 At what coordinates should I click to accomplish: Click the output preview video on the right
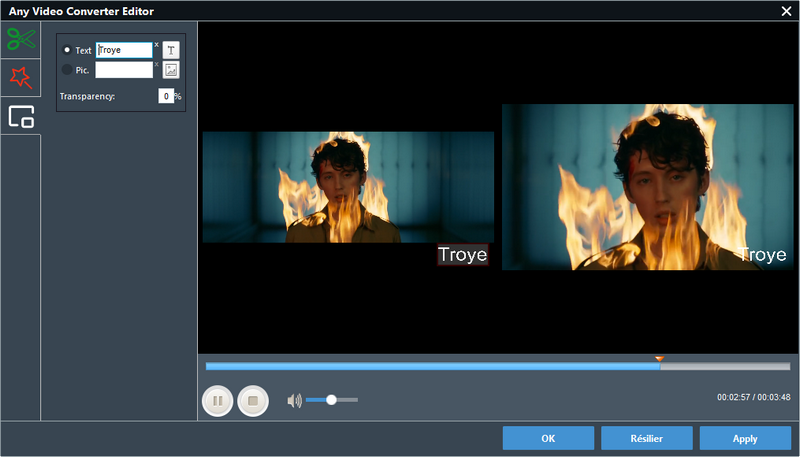click(647, 187)
